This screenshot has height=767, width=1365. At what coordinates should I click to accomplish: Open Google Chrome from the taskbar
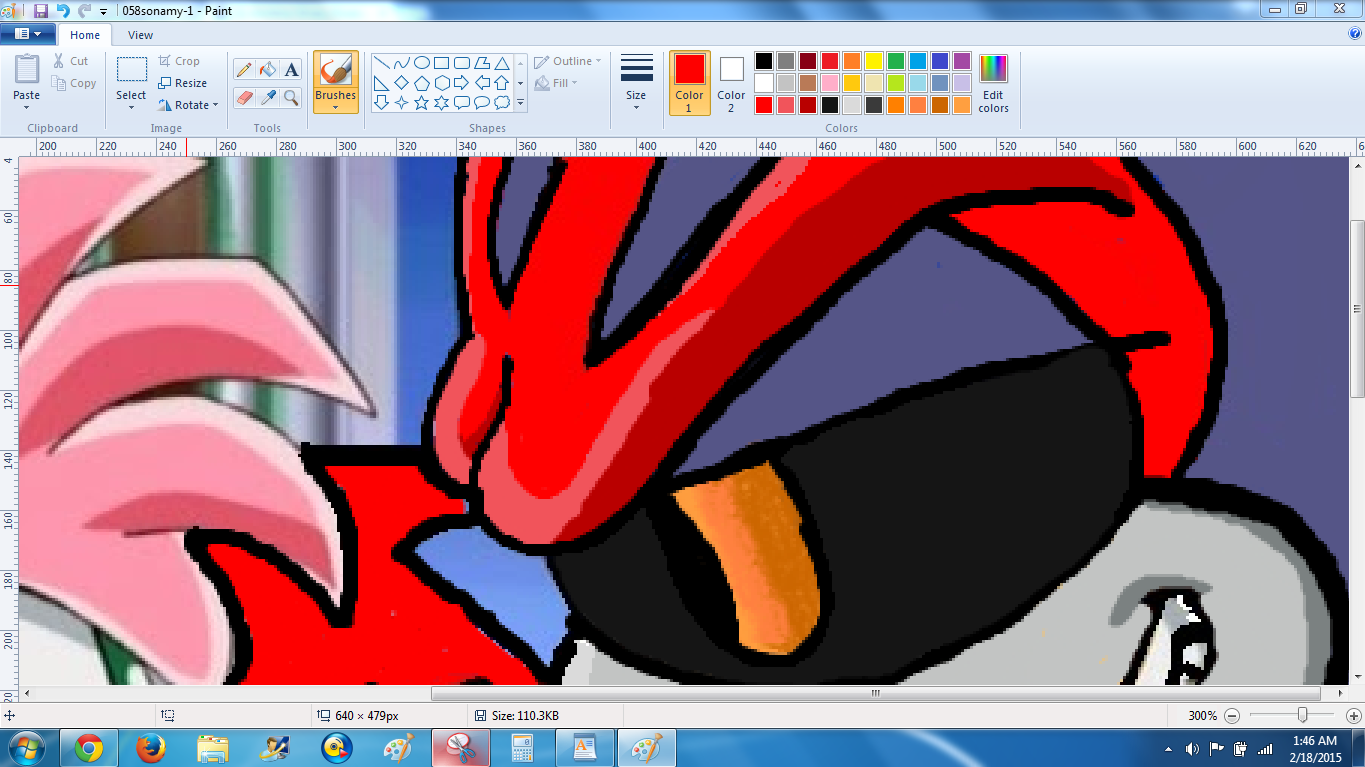pos(88,748)
